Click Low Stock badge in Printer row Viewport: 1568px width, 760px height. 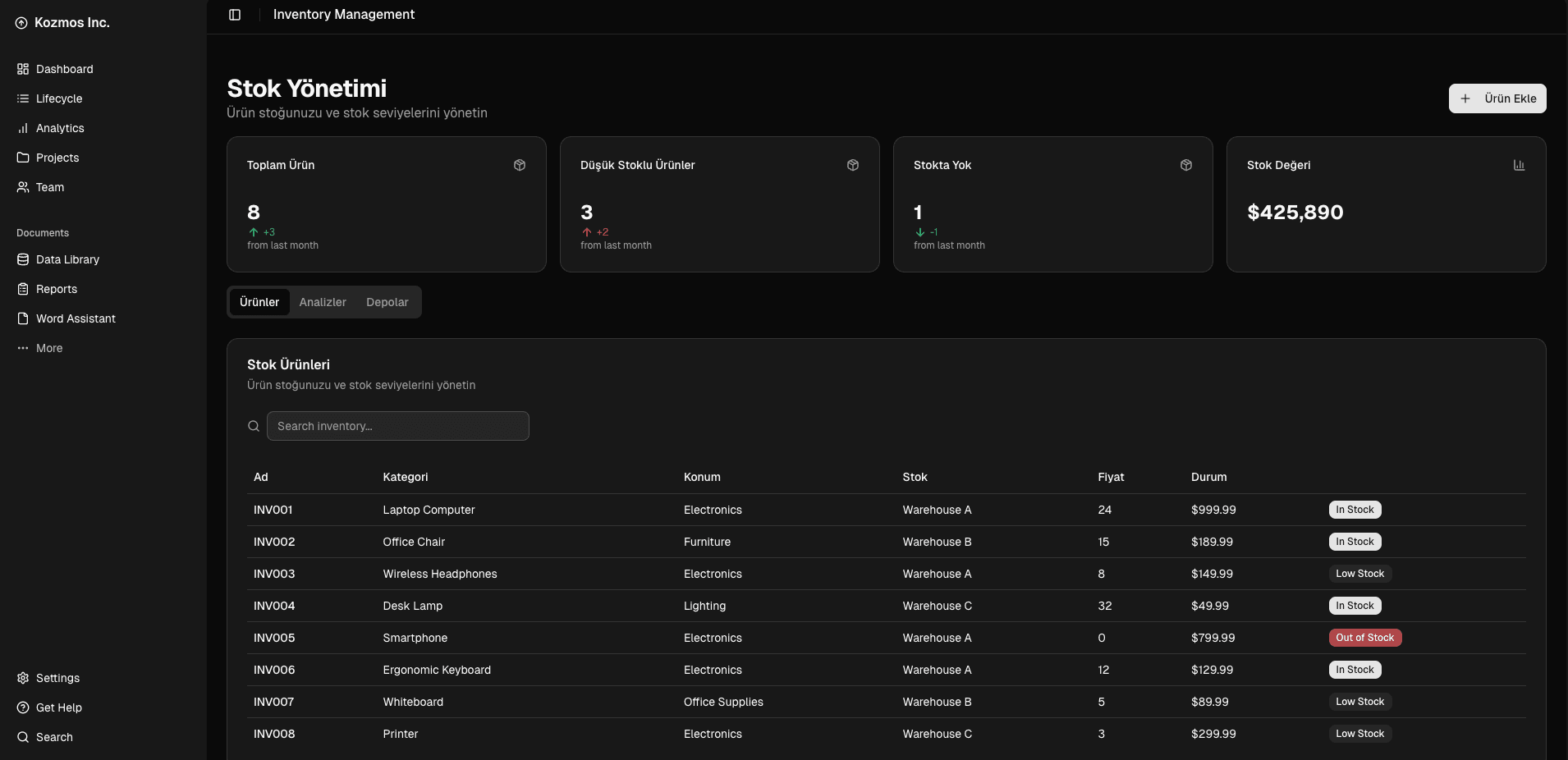click(1359, 734)
